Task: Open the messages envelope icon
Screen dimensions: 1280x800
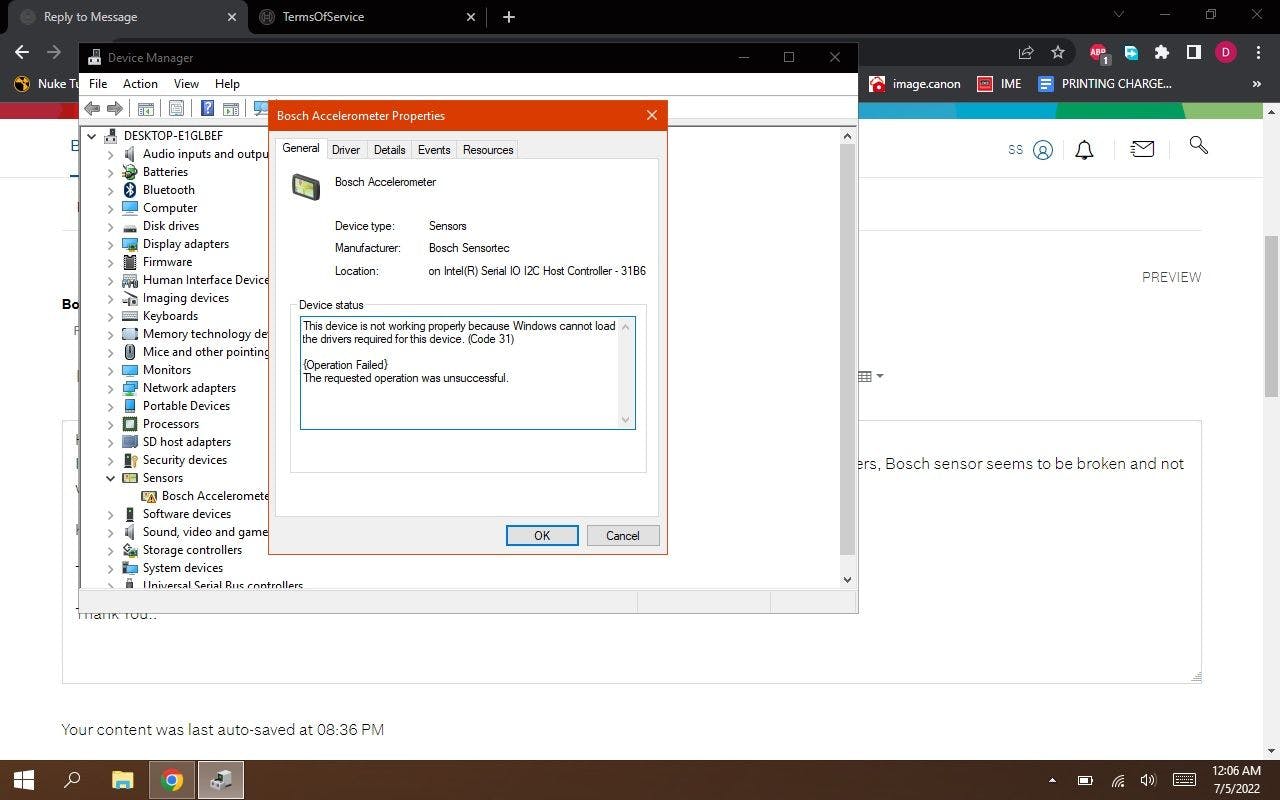Action: pos(1142,149)
